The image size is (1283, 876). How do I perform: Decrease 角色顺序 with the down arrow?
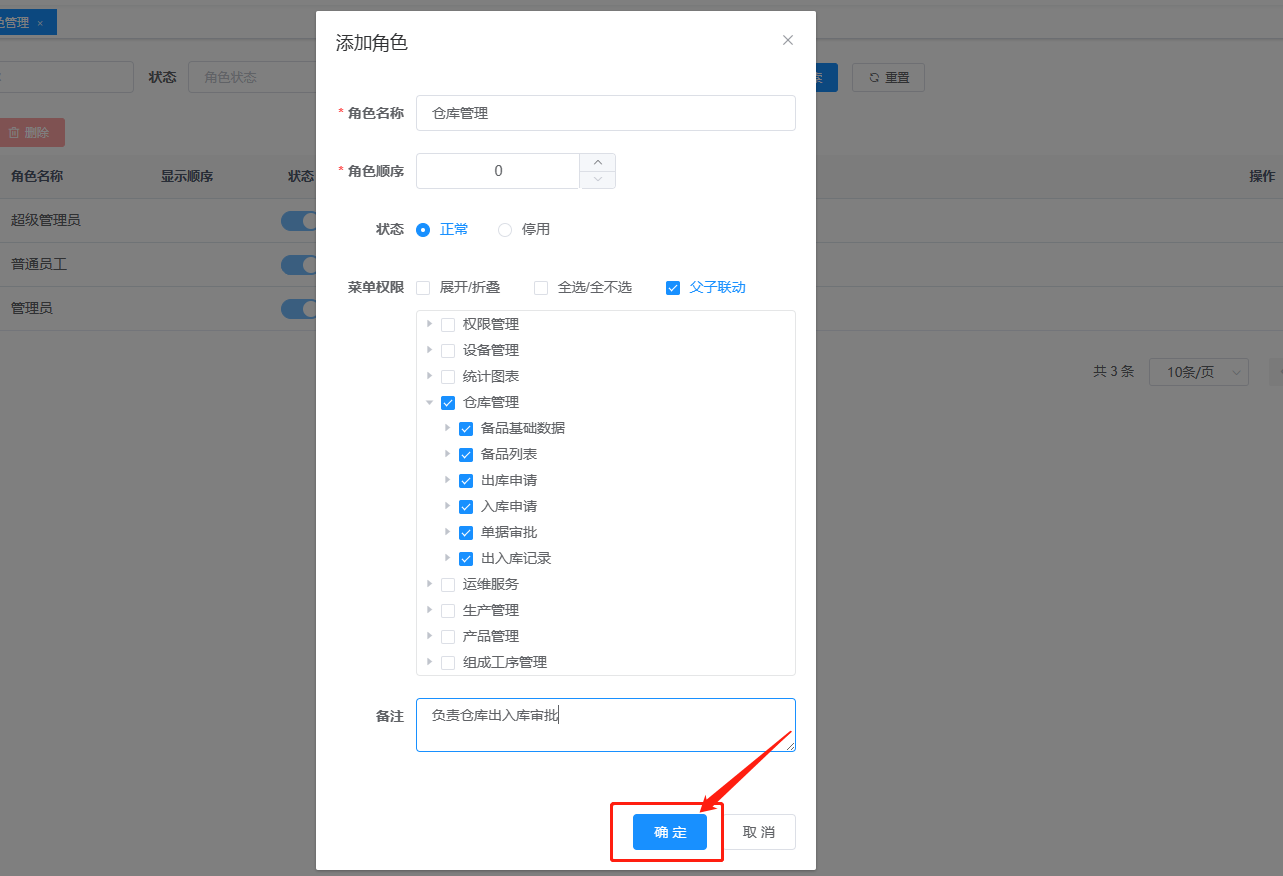tap(598, 180)
